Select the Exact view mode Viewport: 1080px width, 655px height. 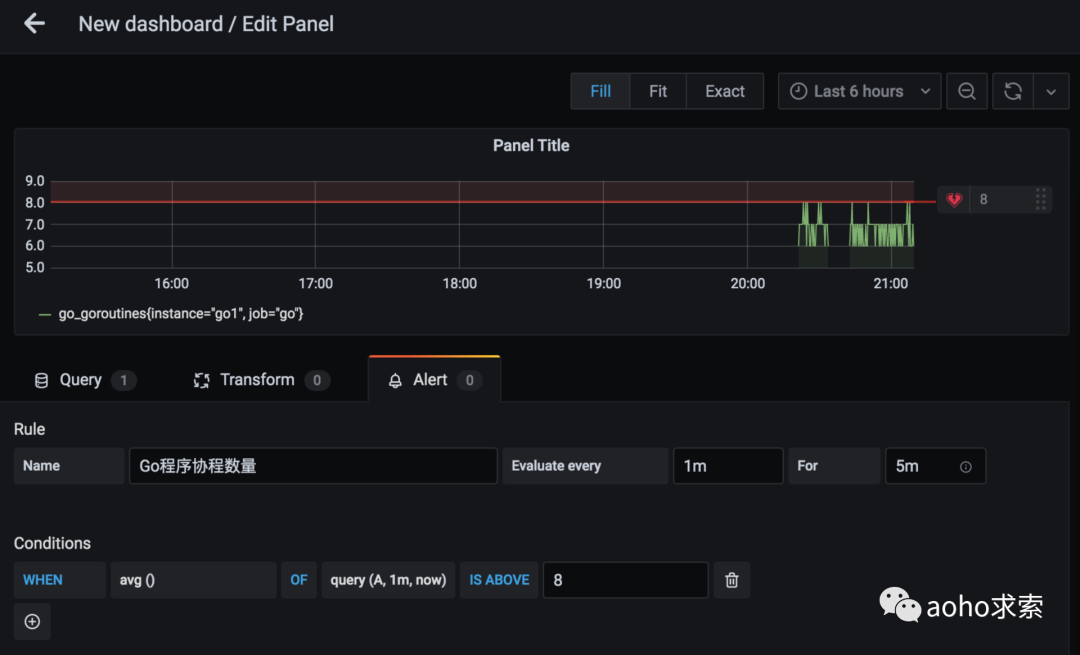(x=724, y=91)
